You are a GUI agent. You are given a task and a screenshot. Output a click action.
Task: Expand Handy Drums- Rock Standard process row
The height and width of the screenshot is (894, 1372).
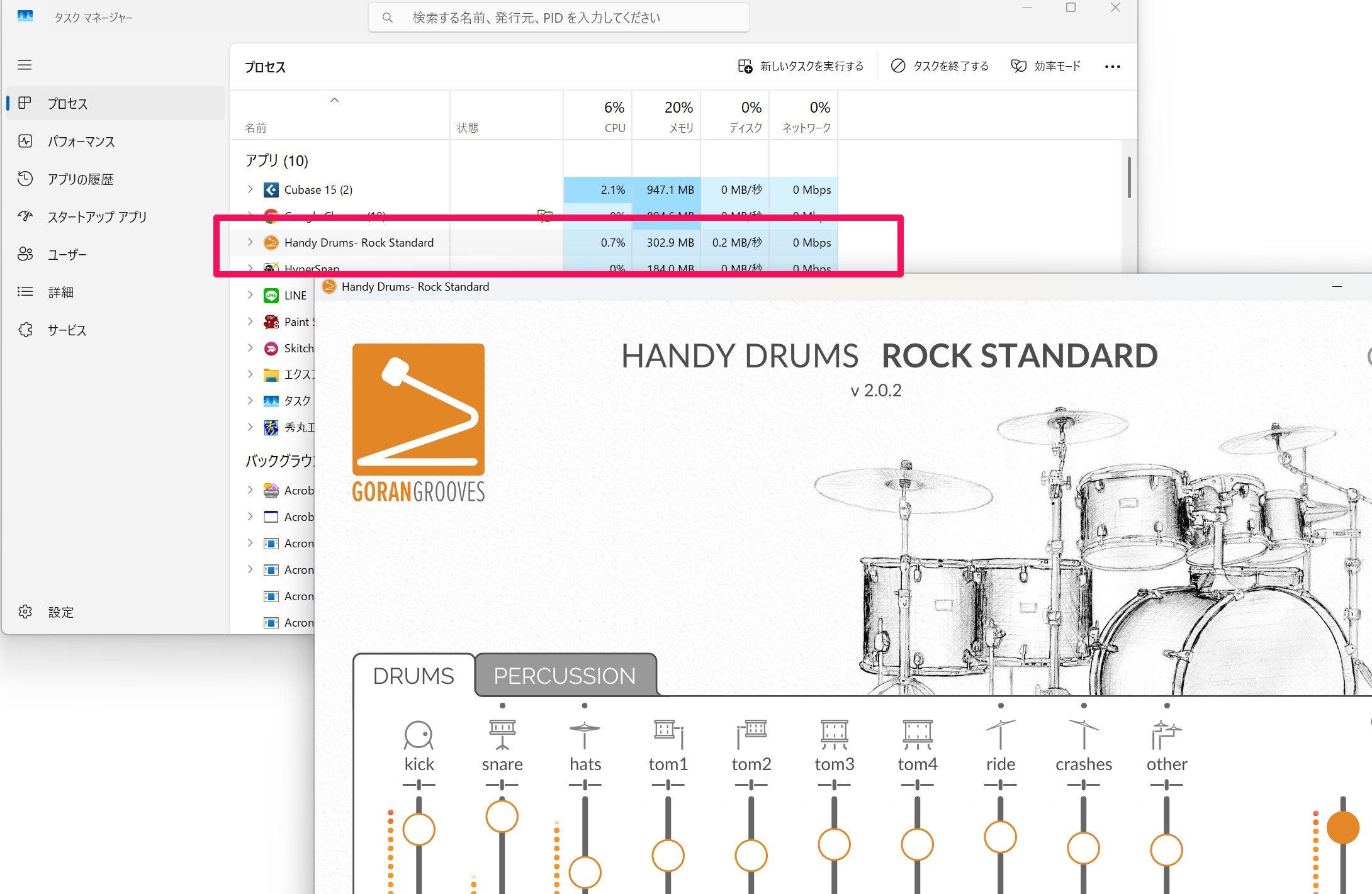click(250, 242)
